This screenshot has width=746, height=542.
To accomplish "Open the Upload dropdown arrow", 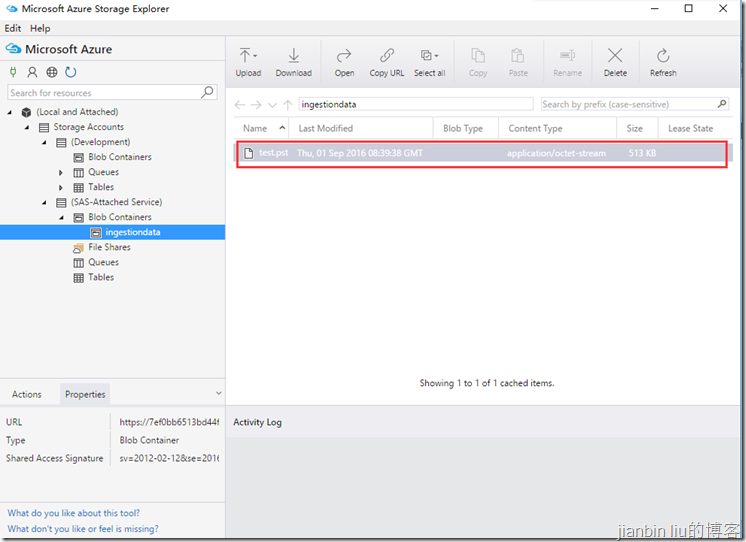I will click(x=255, y=56).
